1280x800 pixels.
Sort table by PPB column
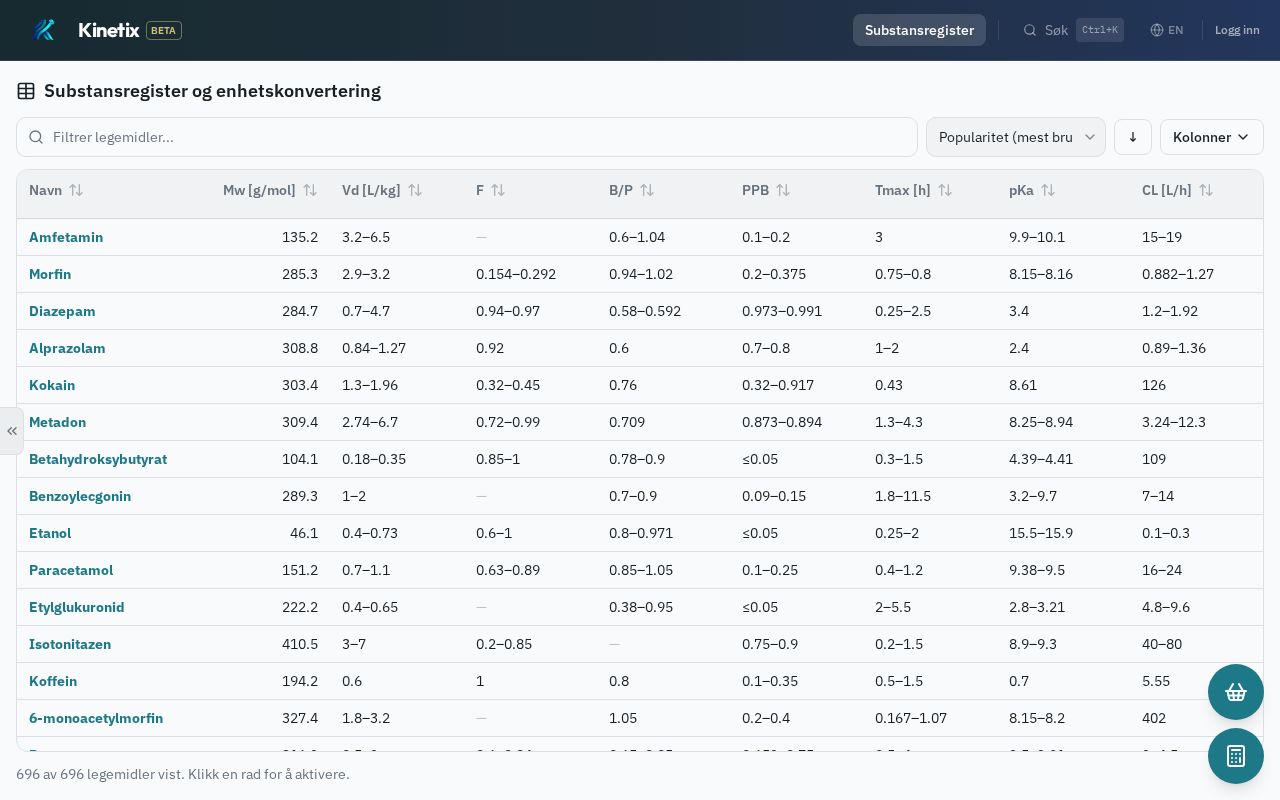pos(766,190)
